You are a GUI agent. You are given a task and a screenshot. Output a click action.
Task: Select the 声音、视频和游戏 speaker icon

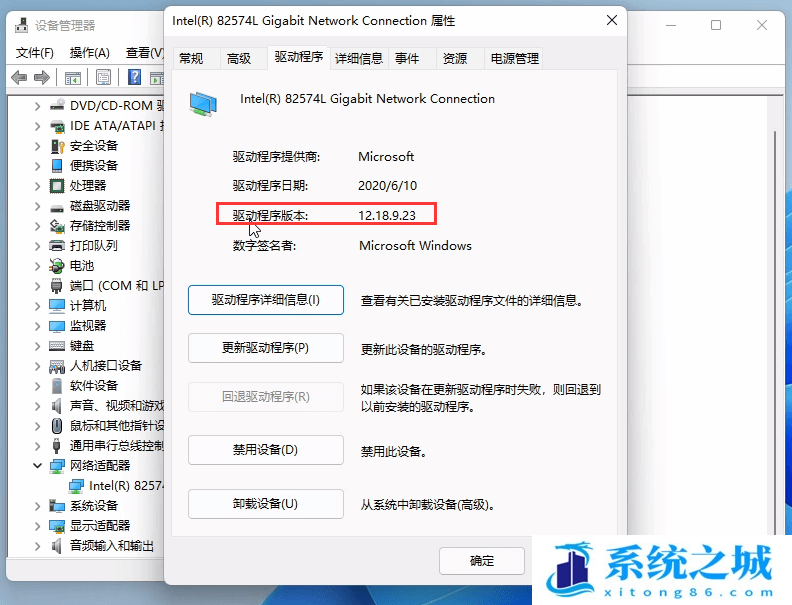point(57,406)
